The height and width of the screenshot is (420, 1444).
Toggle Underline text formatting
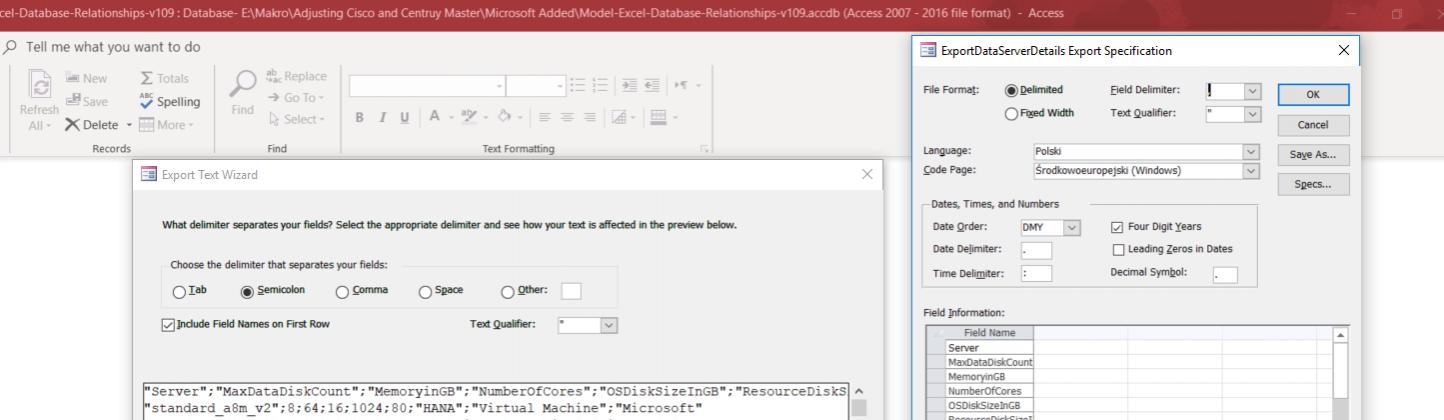404,118
